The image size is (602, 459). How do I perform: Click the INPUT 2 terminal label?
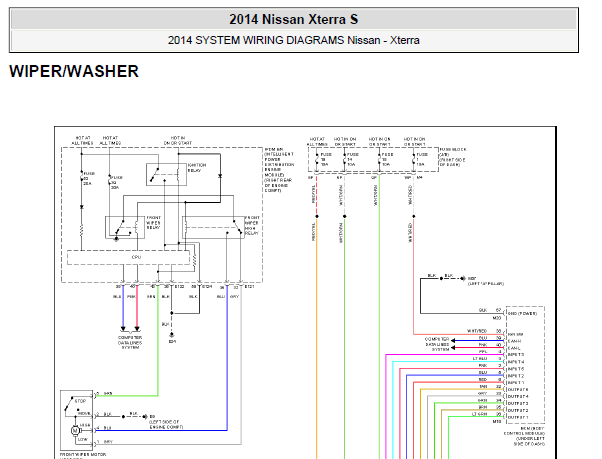pyautogui.click(x=516, y=376)
